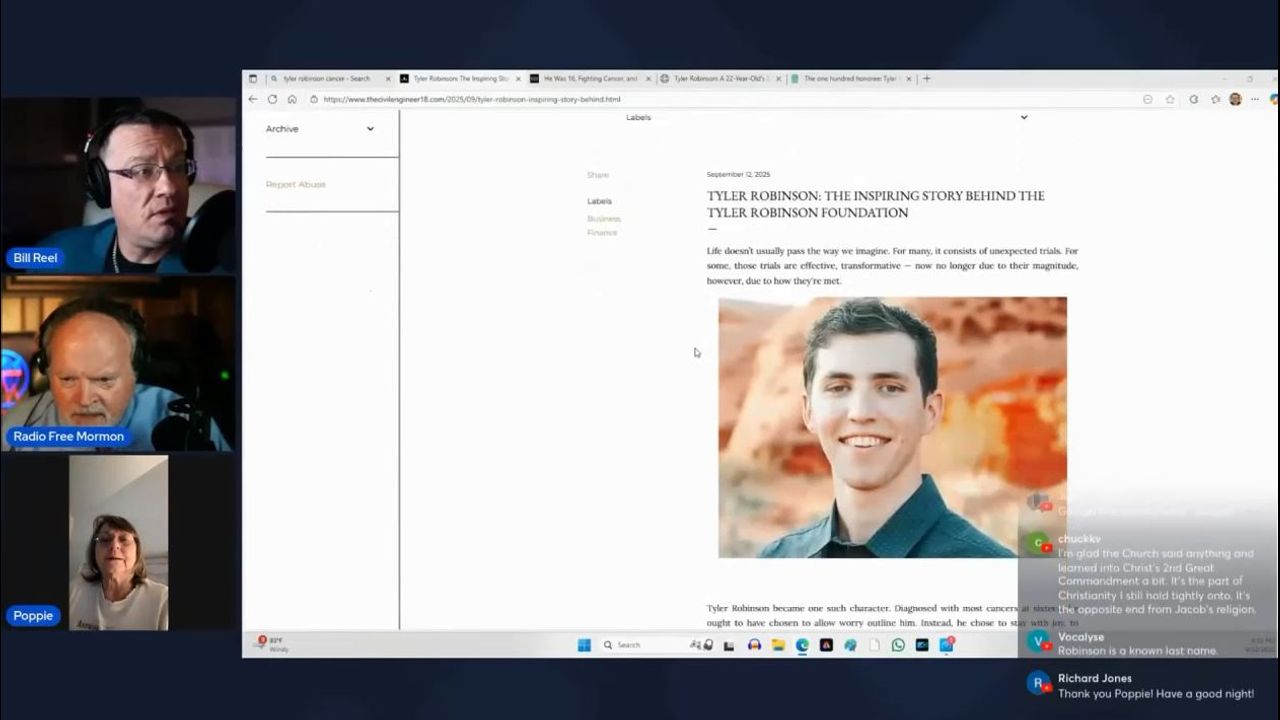Go to the browser home page icon
Image resolution: width=1280 pixels, height=720 pixels.
292,99
